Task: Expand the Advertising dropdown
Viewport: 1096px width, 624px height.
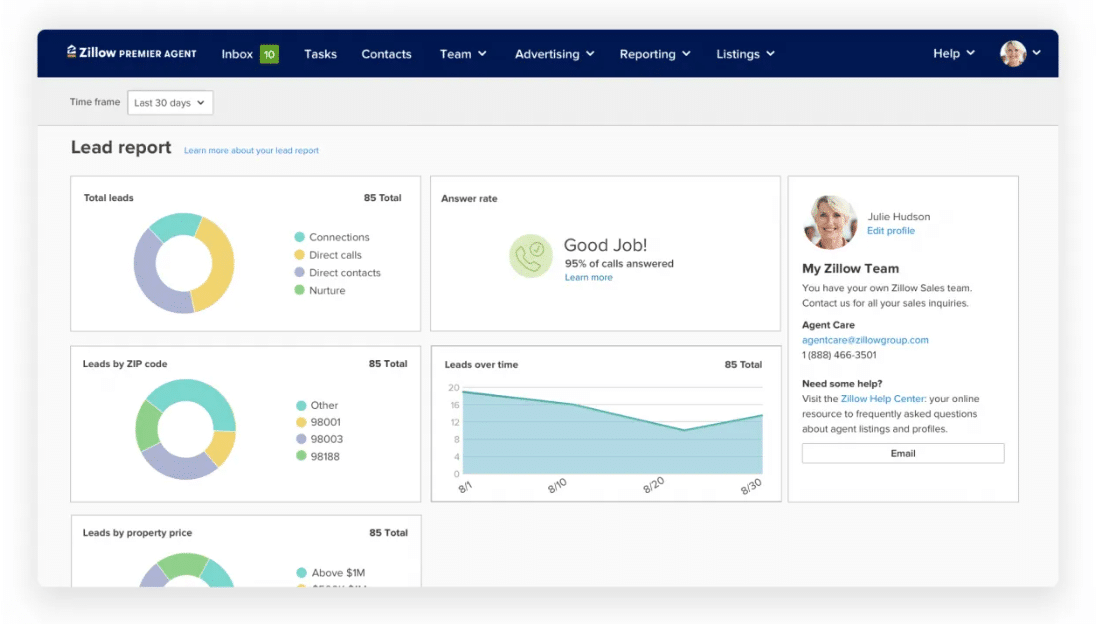Action: coord(554,54)
